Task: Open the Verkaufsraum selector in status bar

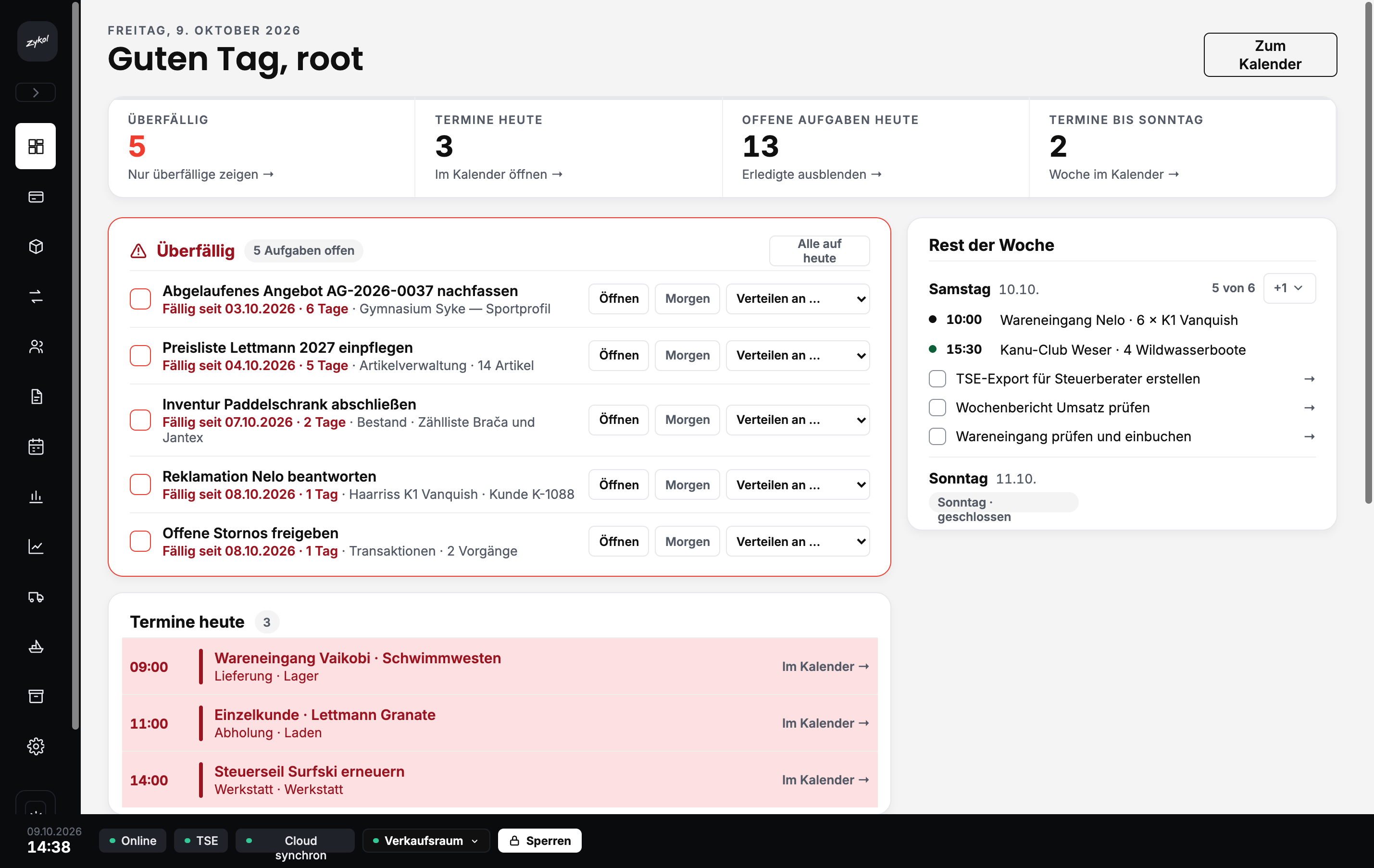Action: 425,840
